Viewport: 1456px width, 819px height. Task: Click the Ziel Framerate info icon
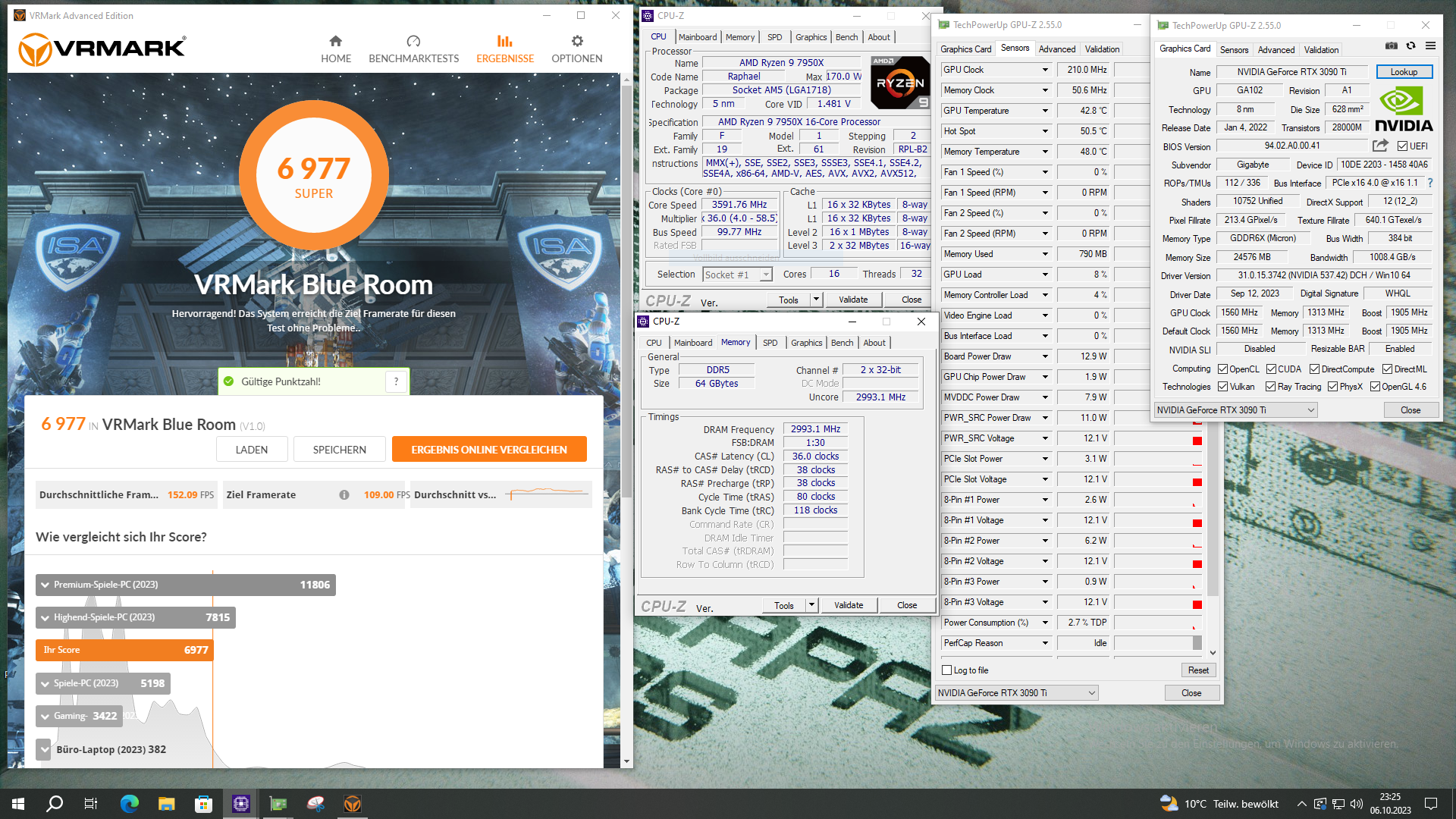coord(344,495)
